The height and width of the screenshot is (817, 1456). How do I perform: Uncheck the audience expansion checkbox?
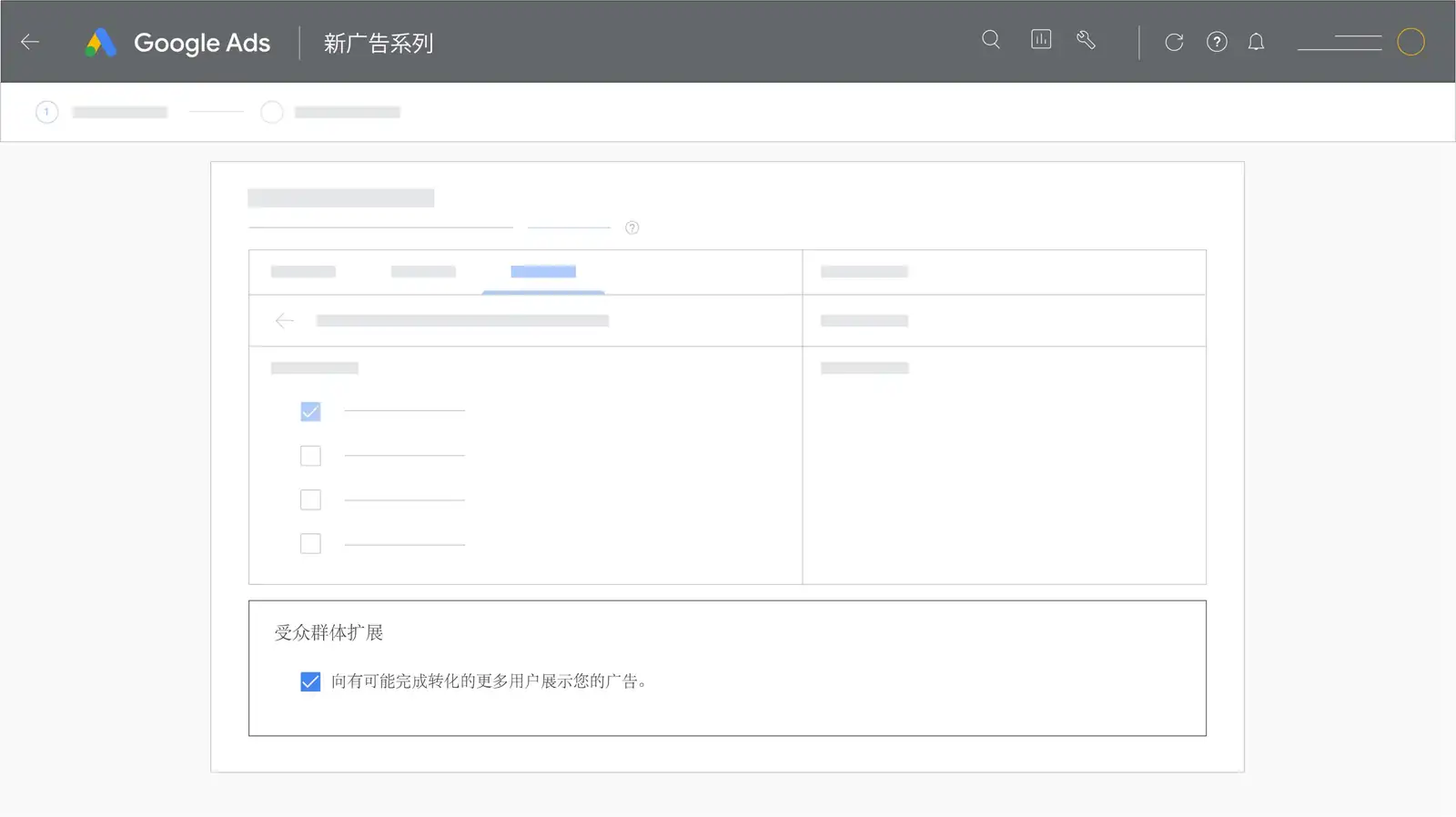pos(310,681)
